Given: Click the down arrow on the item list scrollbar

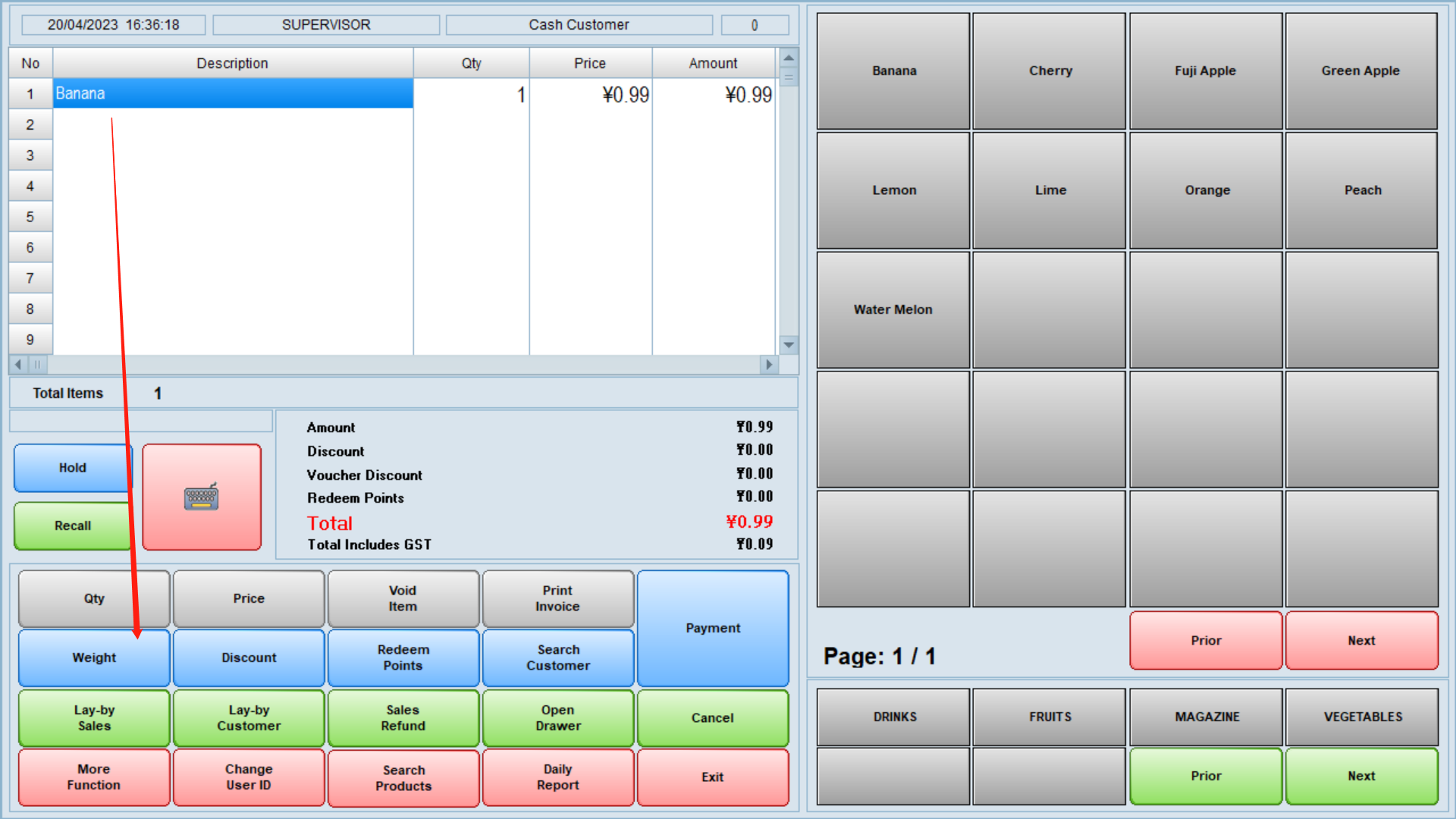Looking at the screenshot, I should point(789,345).
